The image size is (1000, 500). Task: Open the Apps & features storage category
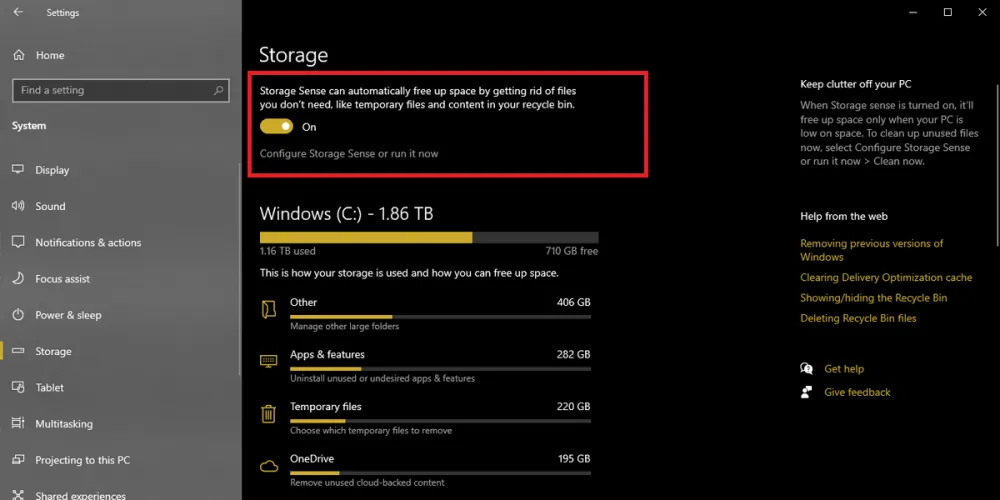pos(327,355)
